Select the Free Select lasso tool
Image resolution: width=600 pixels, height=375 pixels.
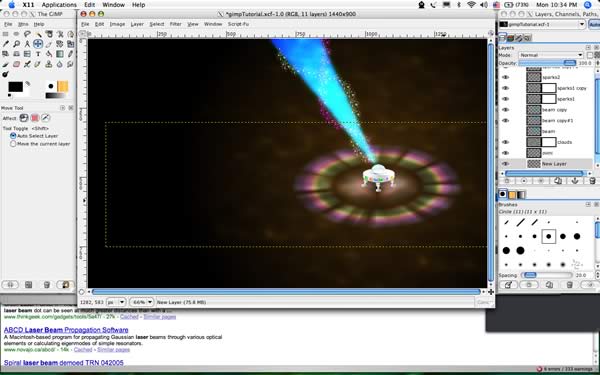(x=27, y=34)
